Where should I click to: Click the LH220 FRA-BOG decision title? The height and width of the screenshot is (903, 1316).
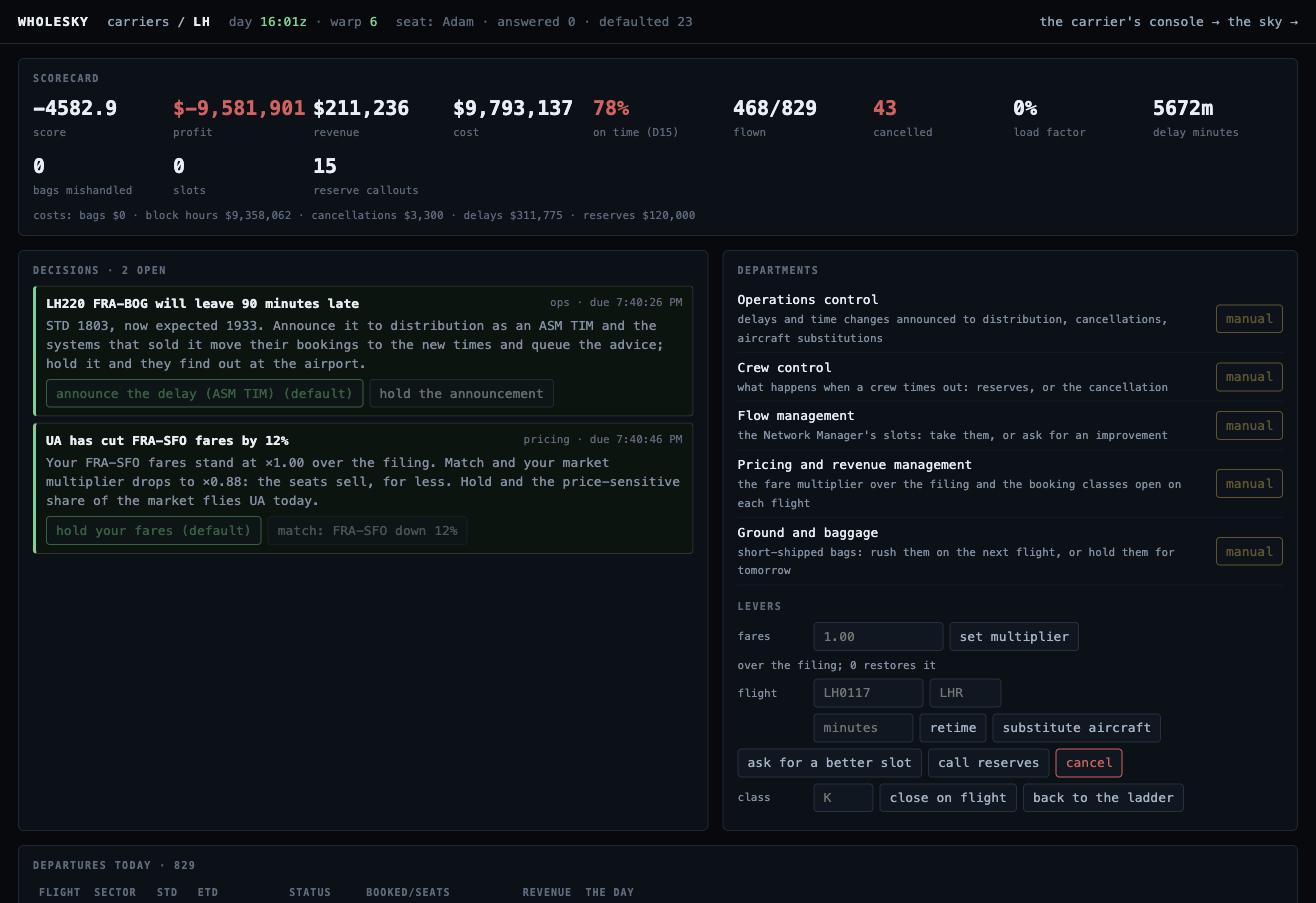[x=202, y=304]
